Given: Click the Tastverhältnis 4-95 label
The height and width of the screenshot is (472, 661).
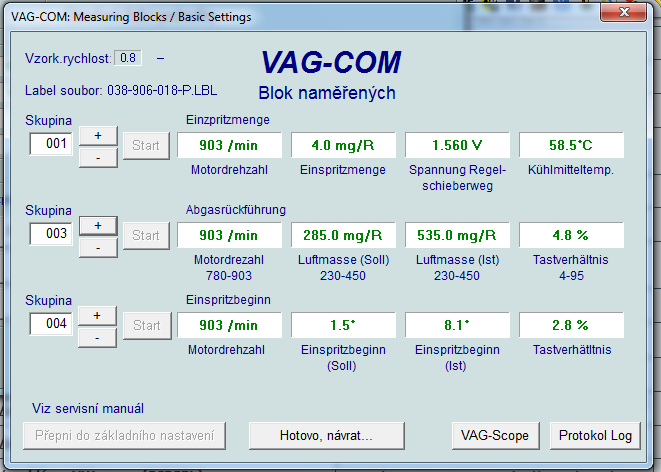Looking at the screenshot, I should 571,268.
